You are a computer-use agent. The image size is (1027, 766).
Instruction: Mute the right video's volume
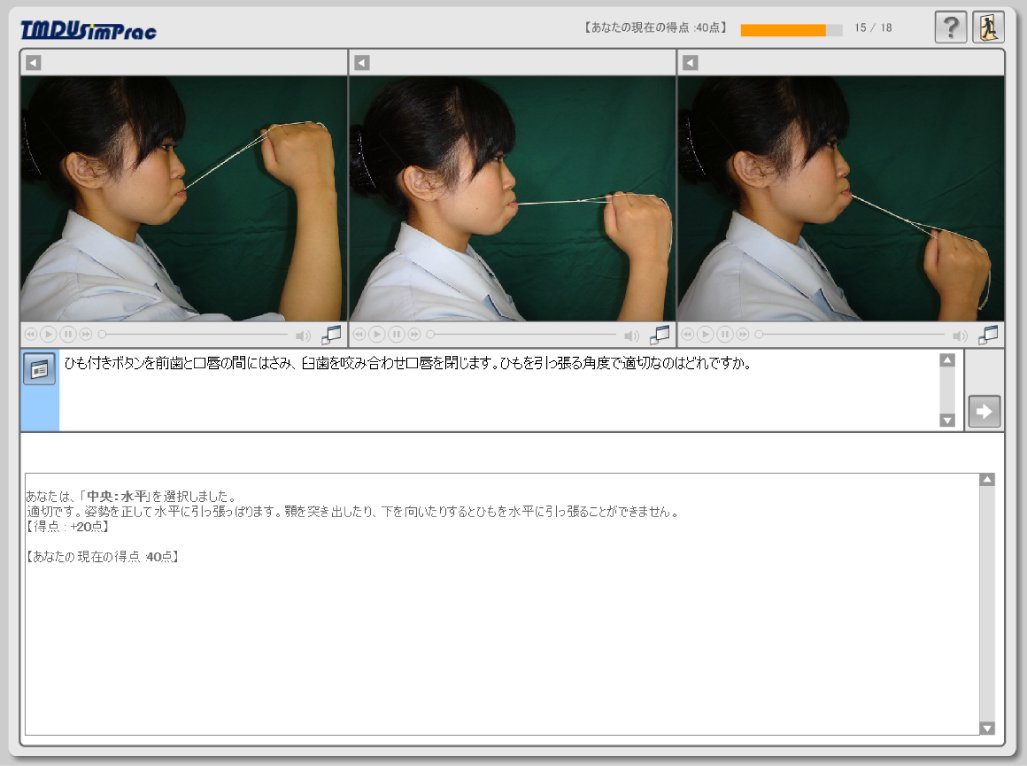(x=959, y=335)
